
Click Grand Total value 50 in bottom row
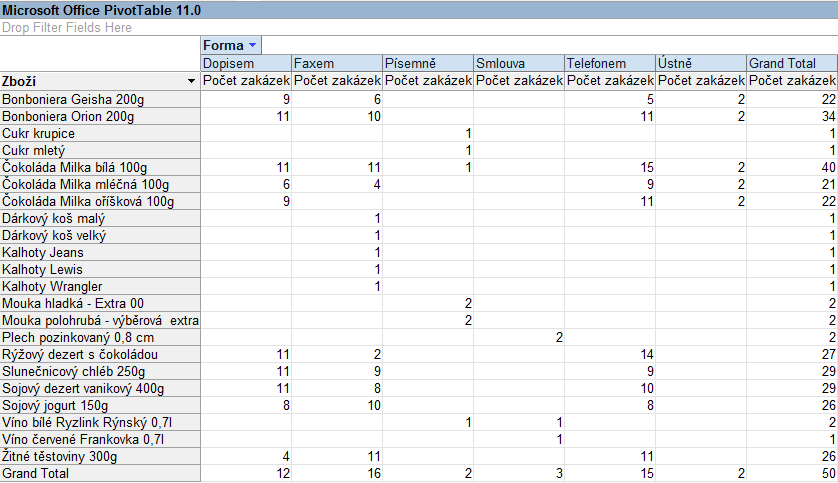[792, 473]
